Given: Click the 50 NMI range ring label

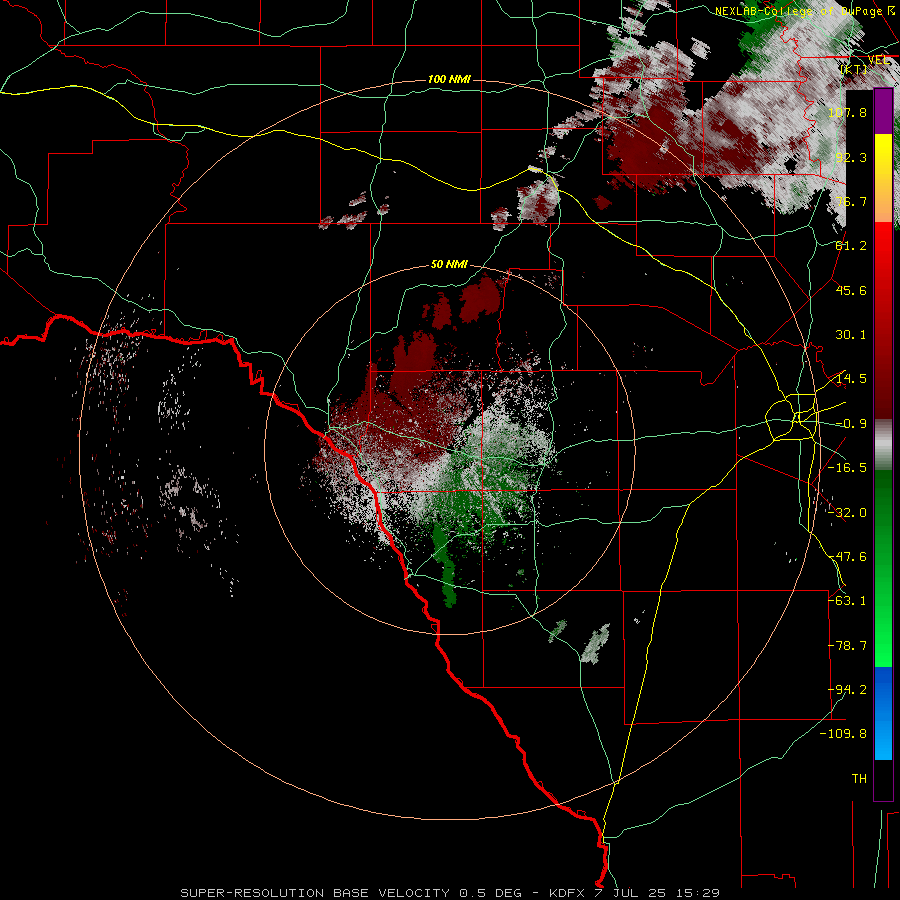Looking at the screenshot, I should click(x=449, y=265).
